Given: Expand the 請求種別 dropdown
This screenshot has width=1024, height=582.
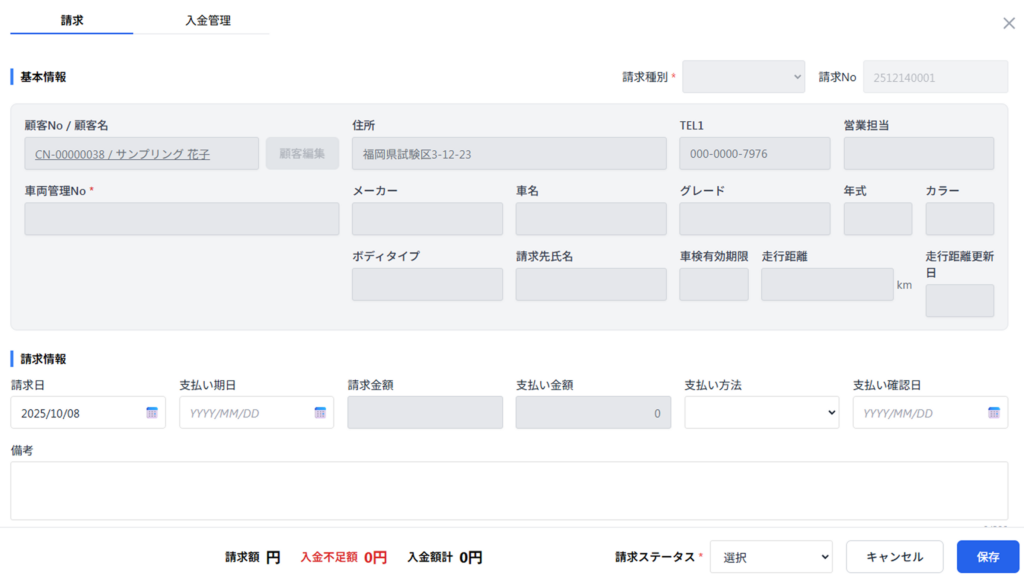Looking at the screenshot, I should [743, 77].
